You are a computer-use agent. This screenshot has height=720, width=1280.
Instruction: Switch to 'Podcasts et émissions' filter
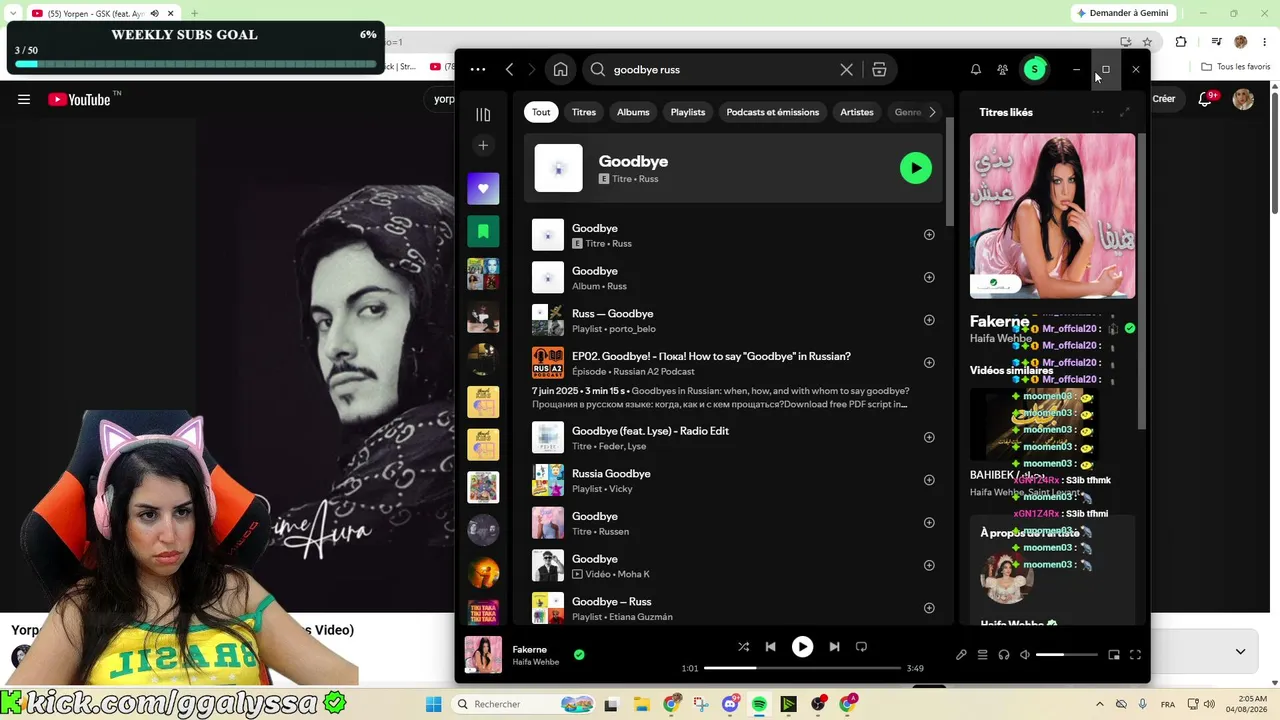773,112
